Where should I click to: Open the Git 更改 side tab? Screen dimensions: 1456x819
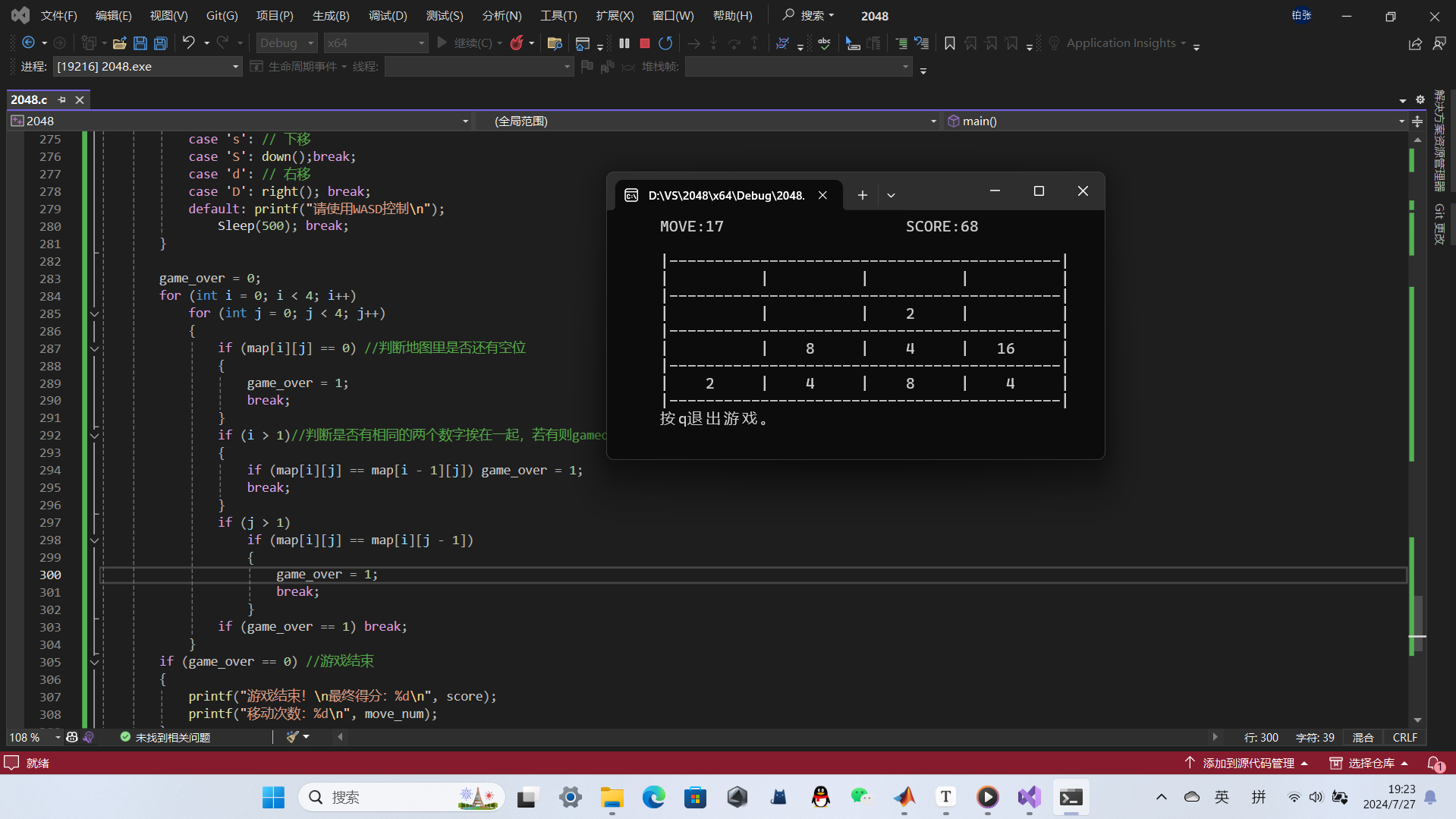tap(1439, 224)
